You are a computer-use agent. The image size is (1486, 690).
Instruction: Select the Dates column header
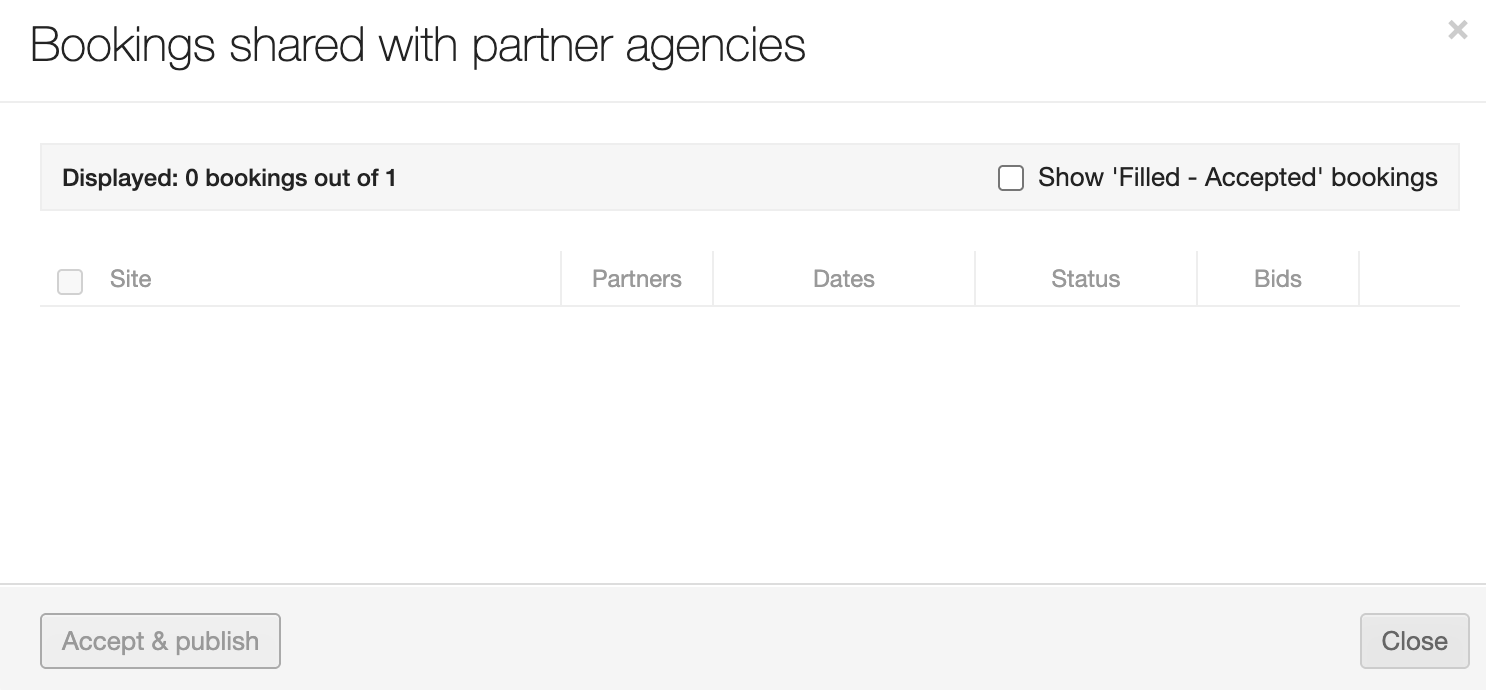(844, 279)
